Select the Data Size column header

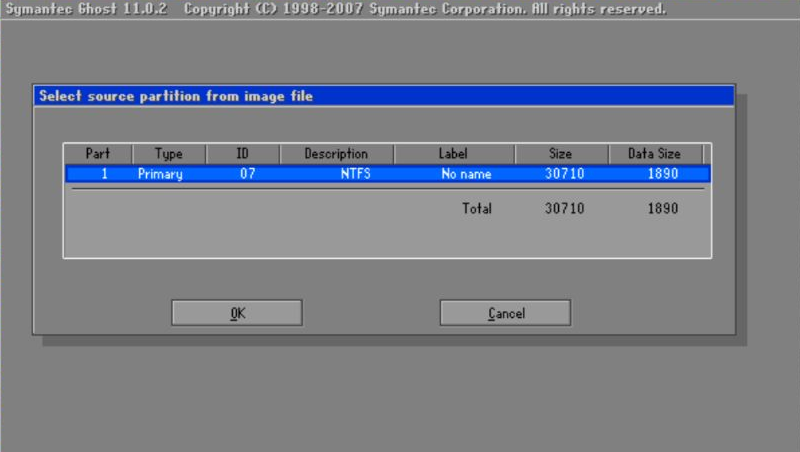654,154
